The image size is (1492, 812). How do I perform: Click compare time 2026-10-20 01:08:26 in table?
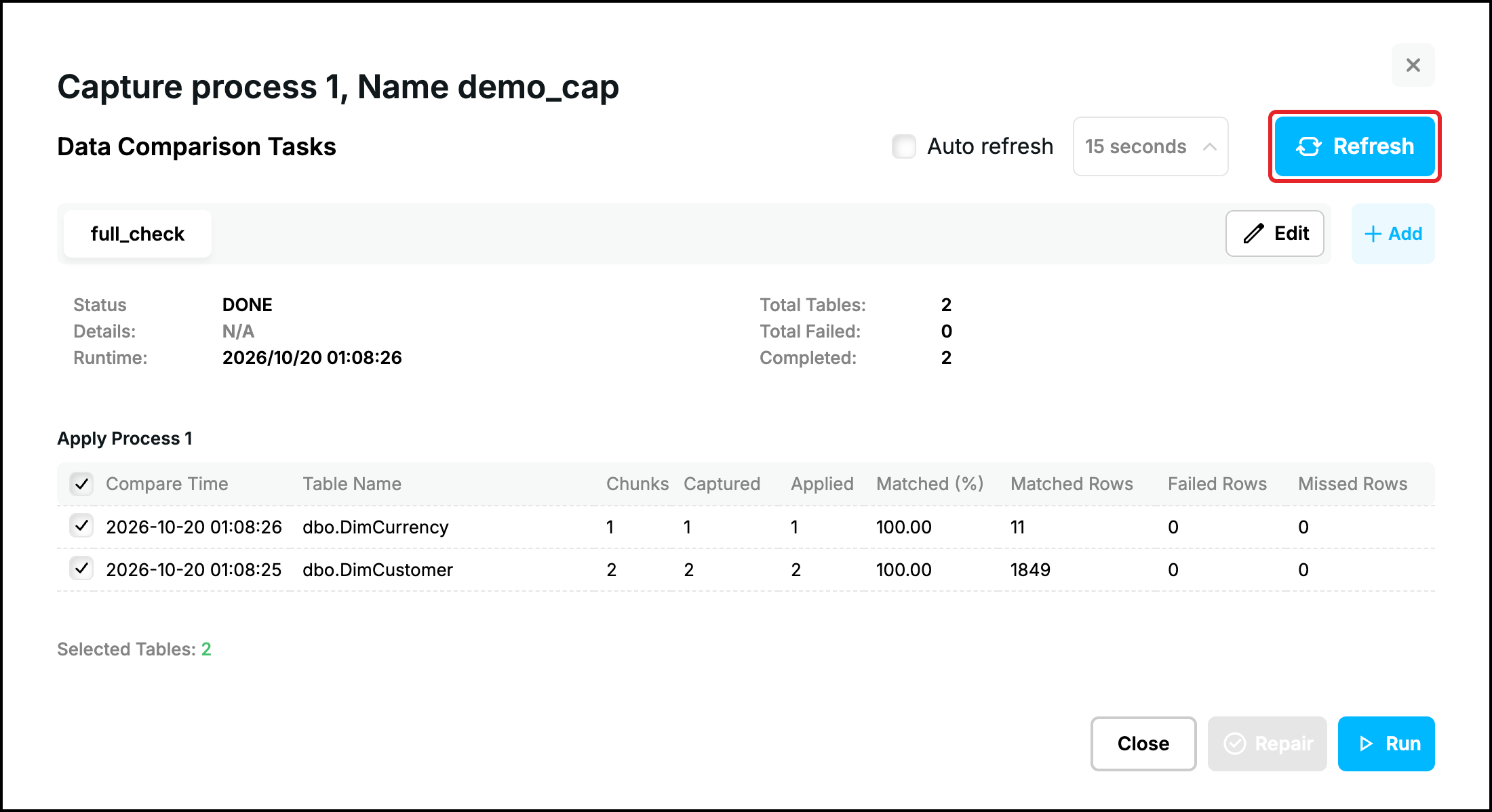coord(194,527)
